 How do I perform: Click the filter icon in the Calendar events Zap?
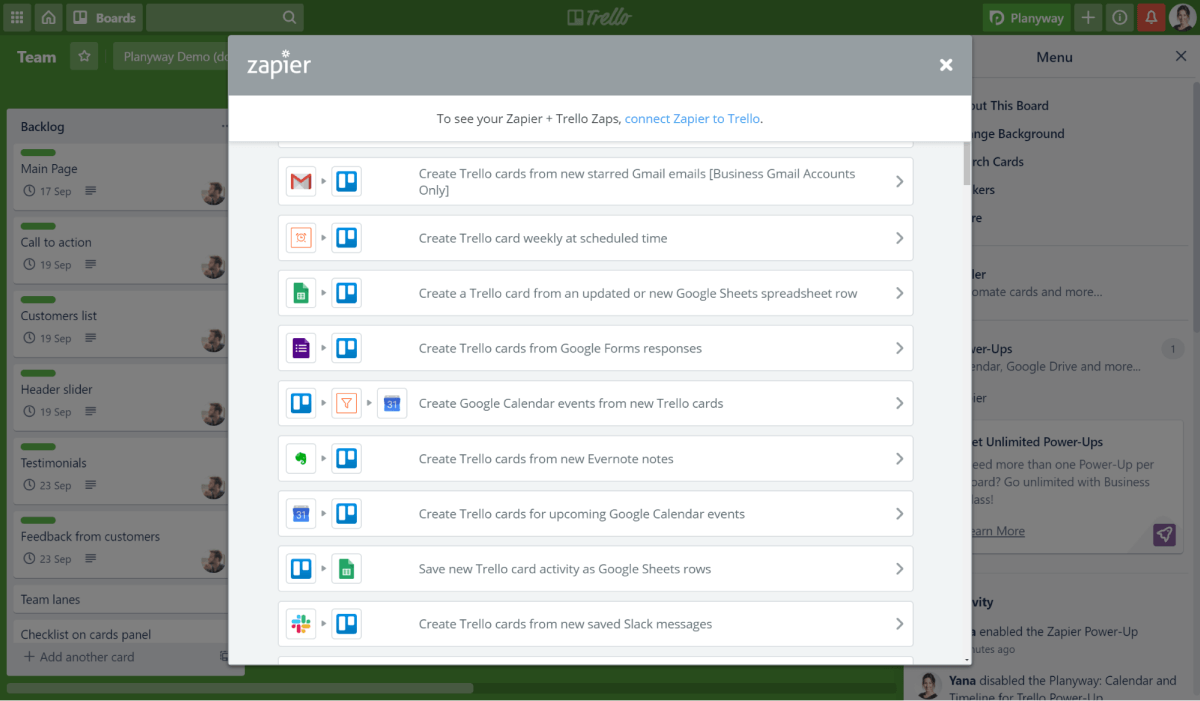pos(346,402)
